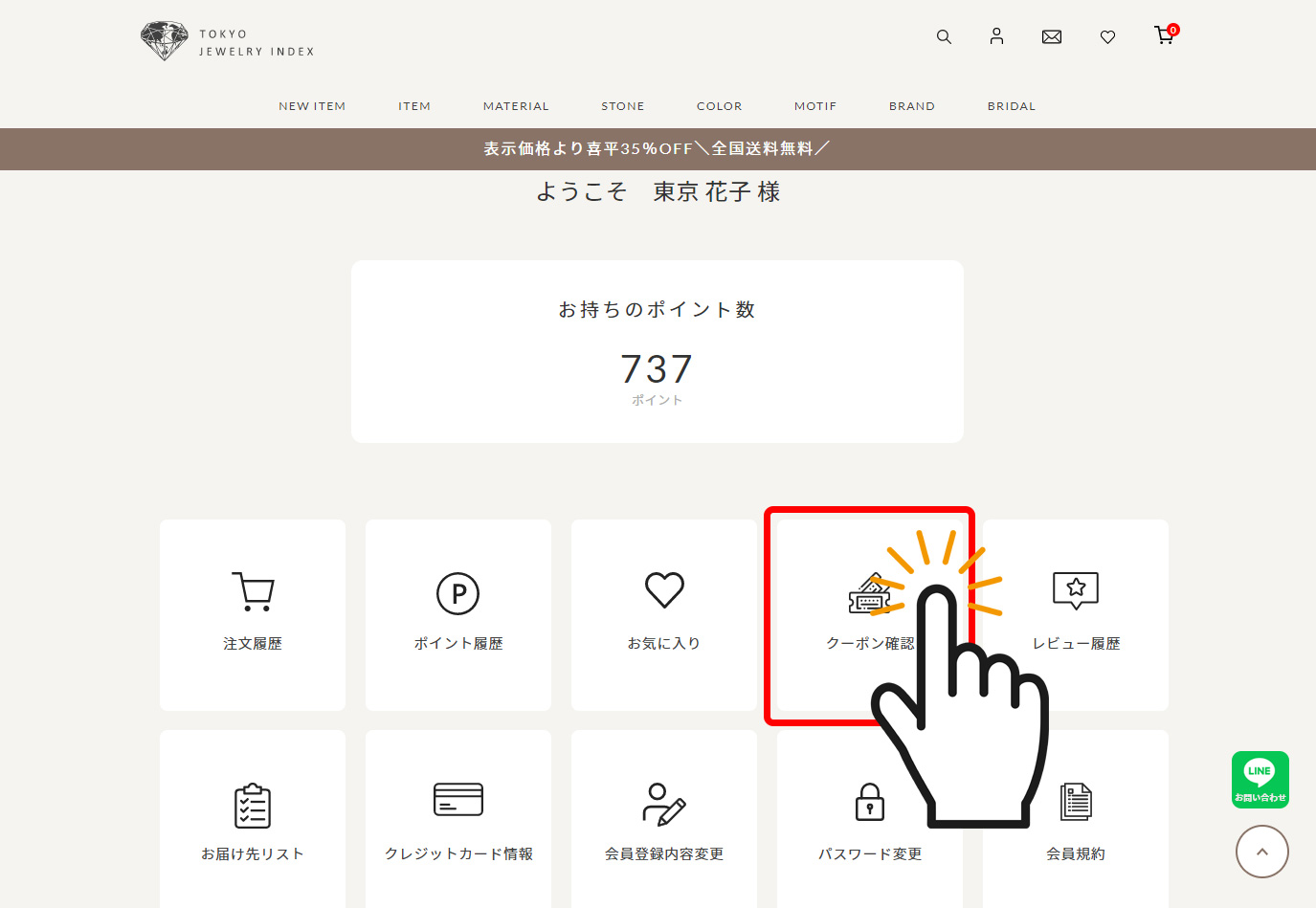Click the Tokyo Jewelry Index logo

(228, 42)
